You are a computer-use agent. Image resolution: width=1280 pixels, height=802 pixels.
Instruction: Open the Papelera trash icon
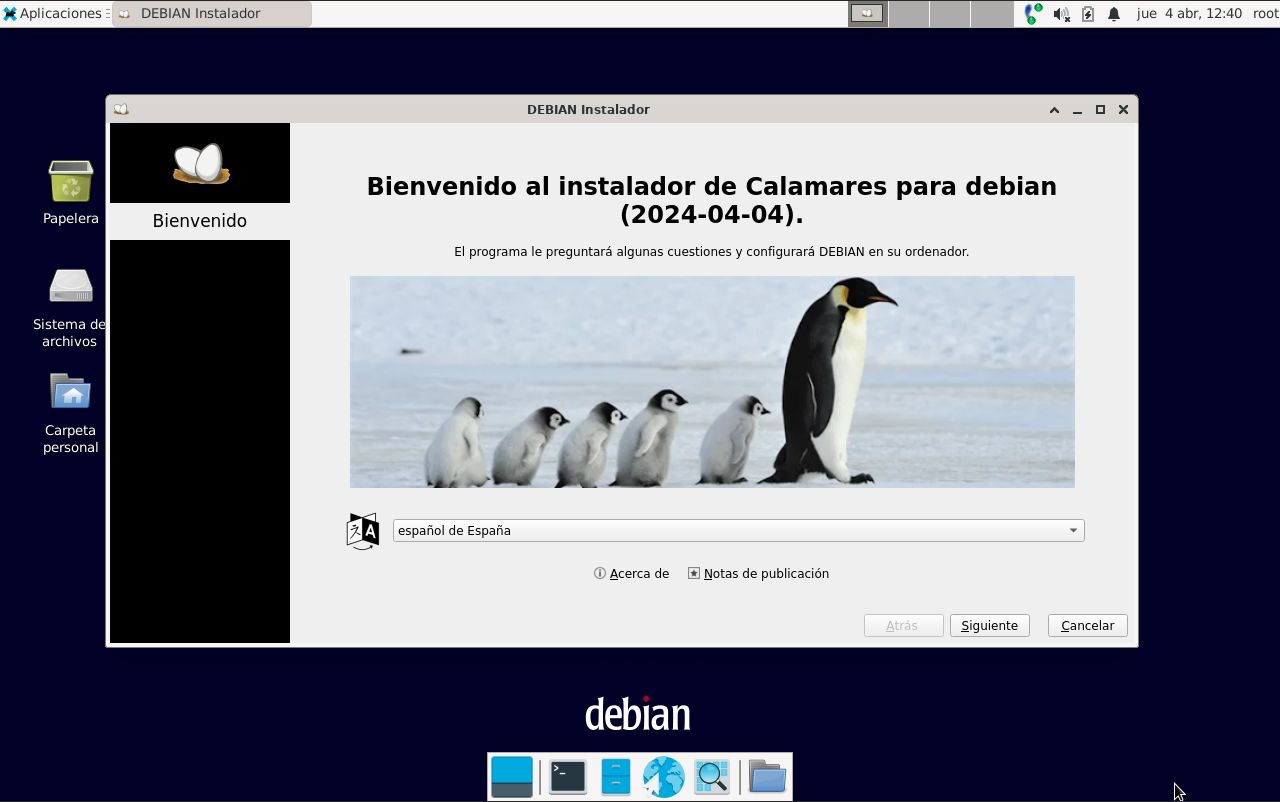[71, 182]
